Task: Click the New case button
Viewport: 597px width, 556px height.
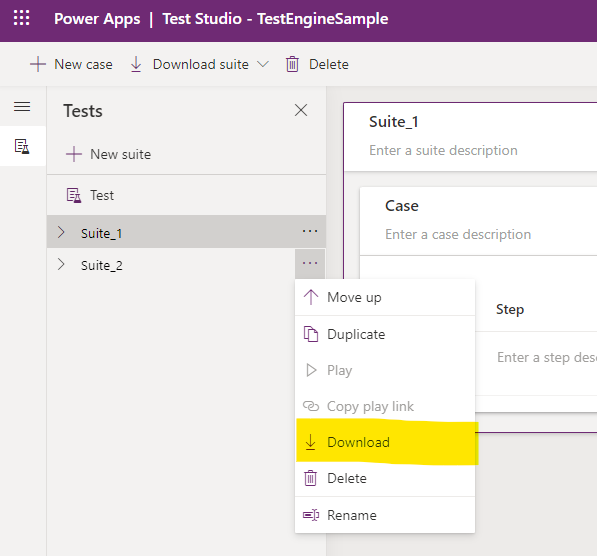Action: (x=71, y=64)
